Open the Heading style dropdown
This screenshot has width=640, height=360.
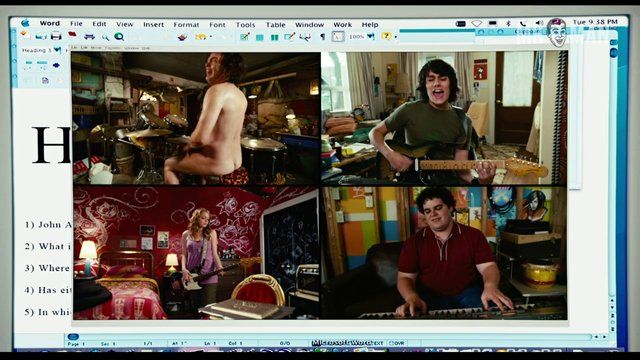click(x=58, y=50)
